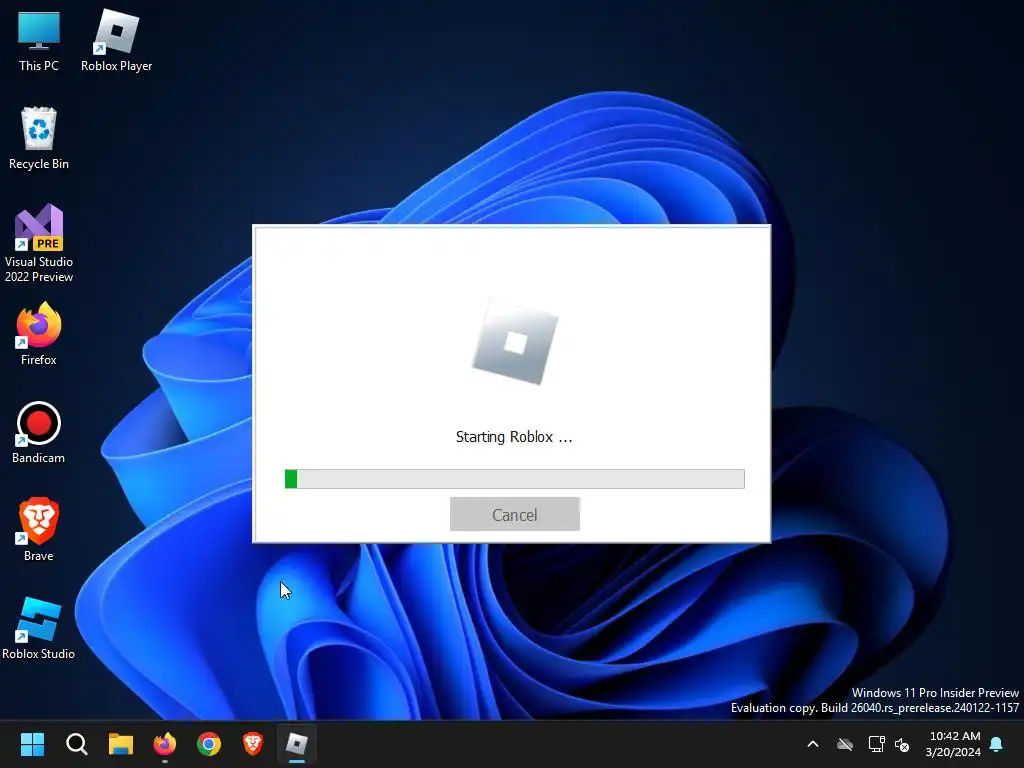Open File Explorer from the taskbar
1024x768 pixels.
(x=121, y=744)
